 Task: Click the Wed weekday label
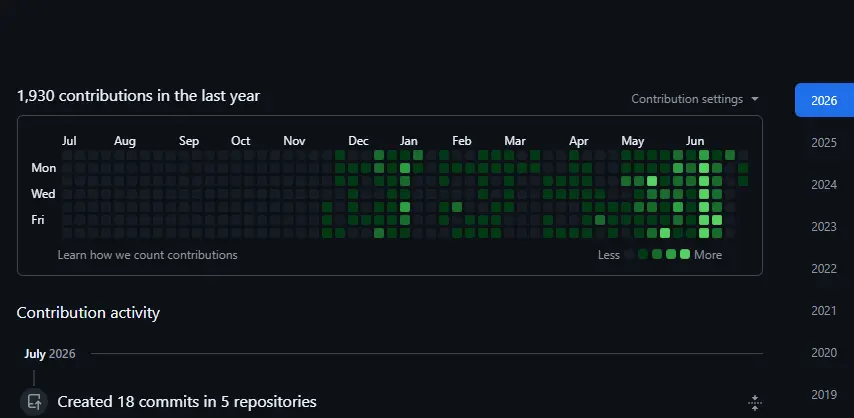tap(43, 193)
